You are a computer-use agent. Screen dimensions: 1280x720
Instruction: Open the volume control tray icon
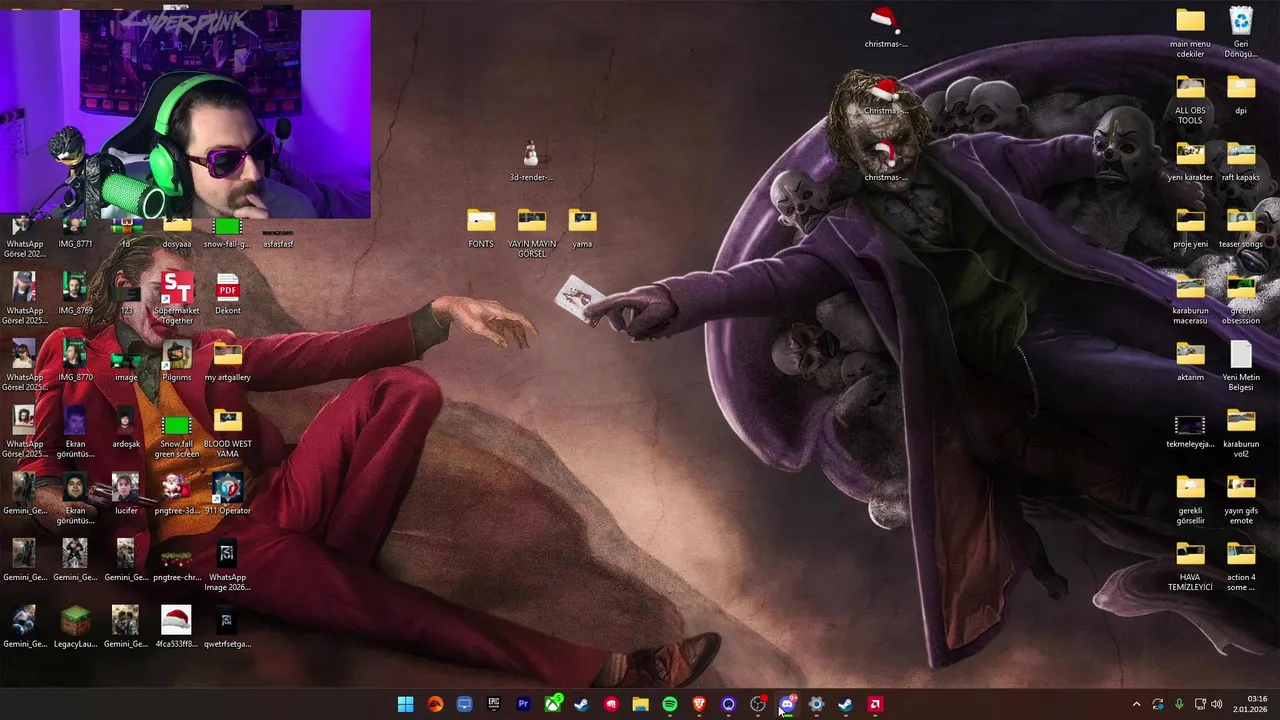1217,704
